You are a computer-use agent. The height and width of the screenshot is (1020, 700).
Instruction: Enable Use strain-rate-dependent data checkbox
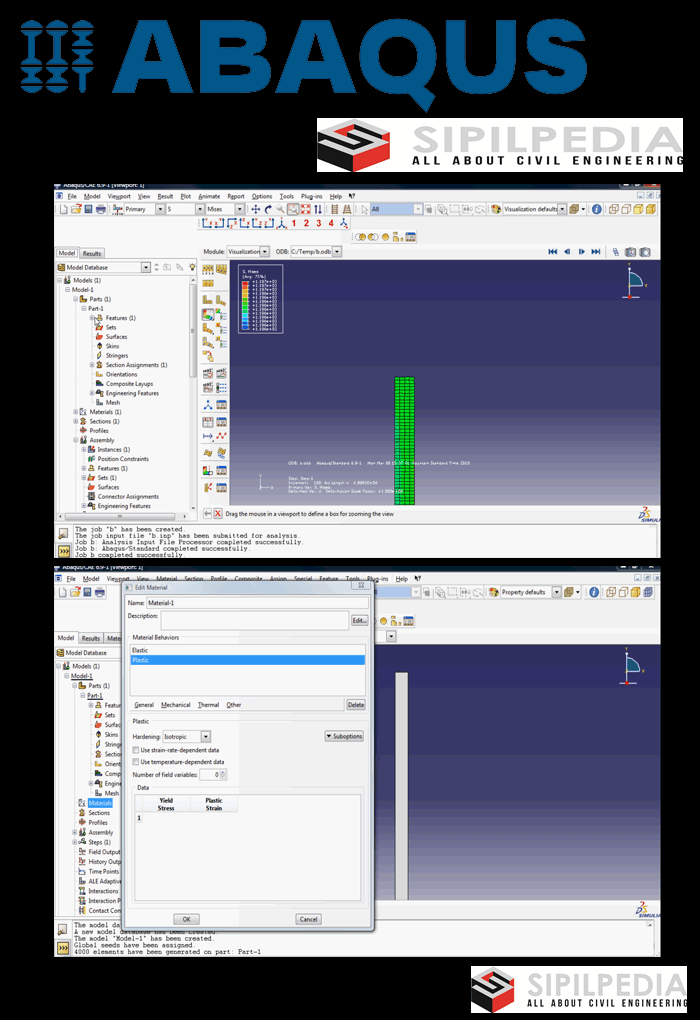pos(137,750)
